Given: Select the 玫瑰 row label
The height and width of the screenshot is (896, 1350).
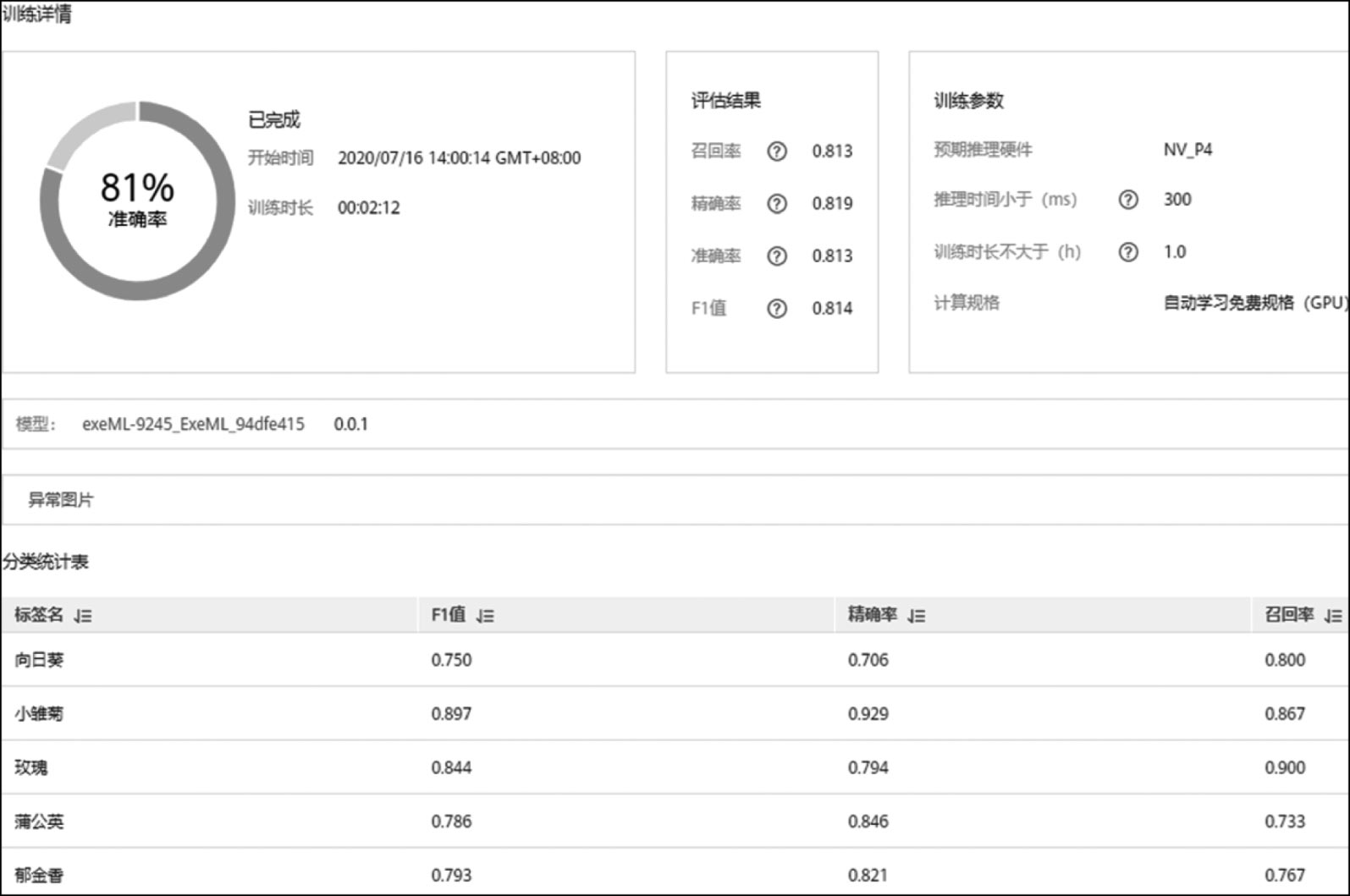Looking at the screenshot, I should [31, 767].
